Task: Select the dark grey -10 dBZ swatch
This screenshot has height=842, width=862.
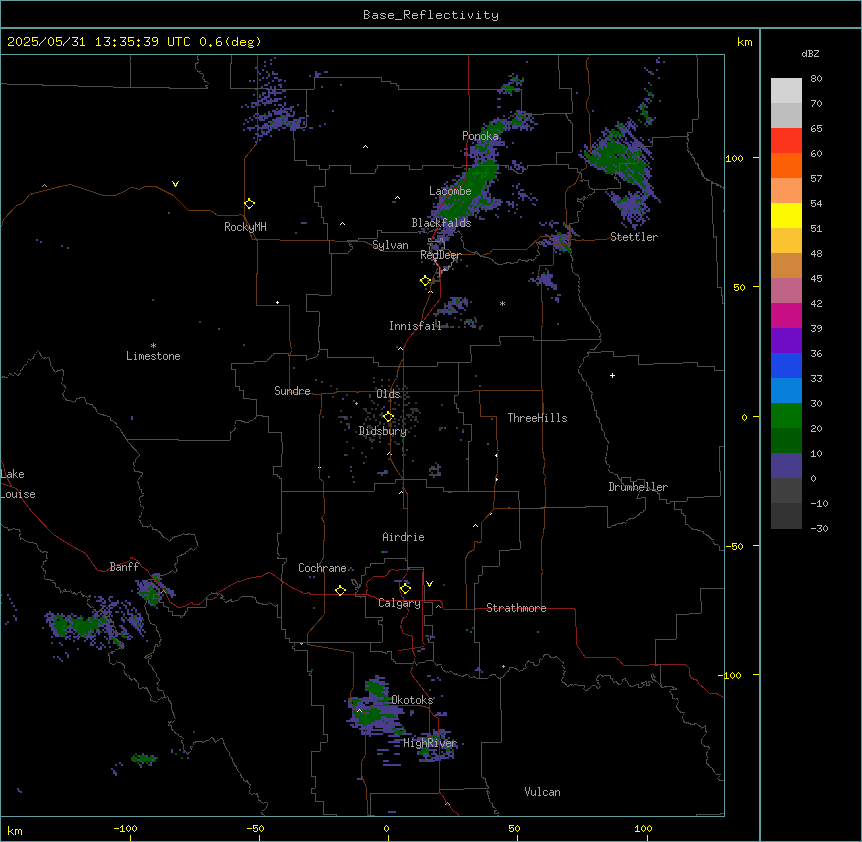Action: (786, 516)
